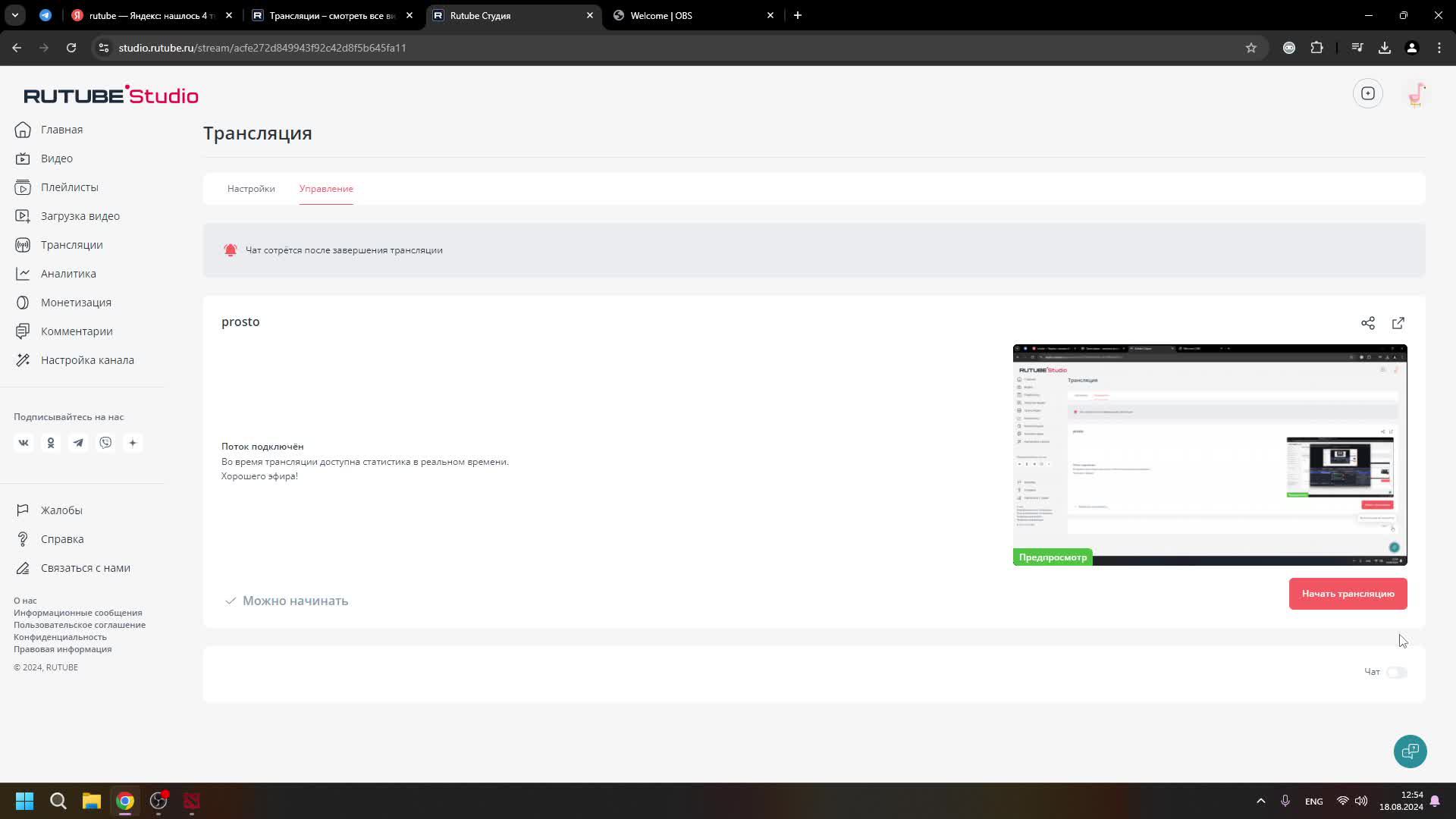Enable the Чат toggle switch

(x=1396, y=673)
